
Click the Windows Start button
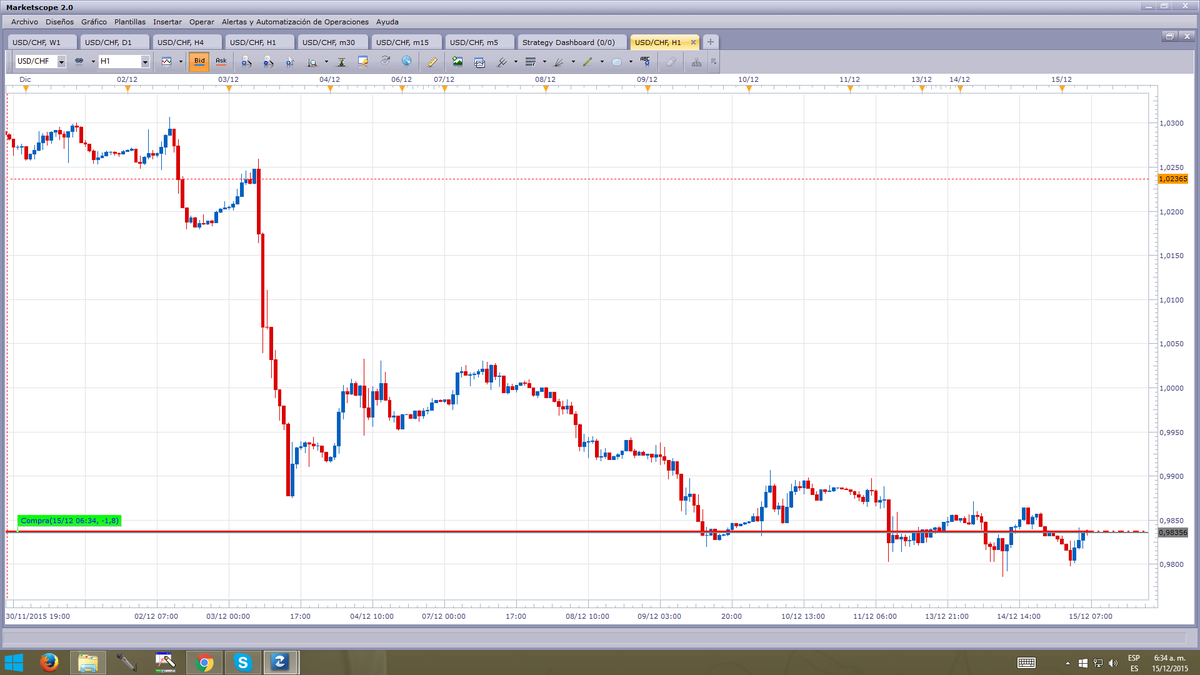[x=14, y=661]
